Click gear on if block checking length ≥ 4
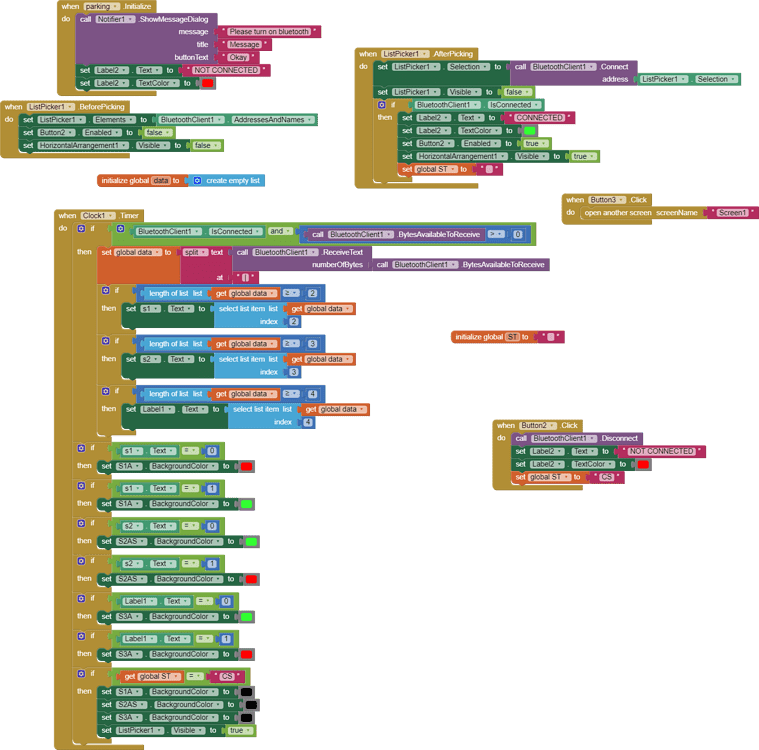This screenshot has height=750, width=759. click(106, 391)
